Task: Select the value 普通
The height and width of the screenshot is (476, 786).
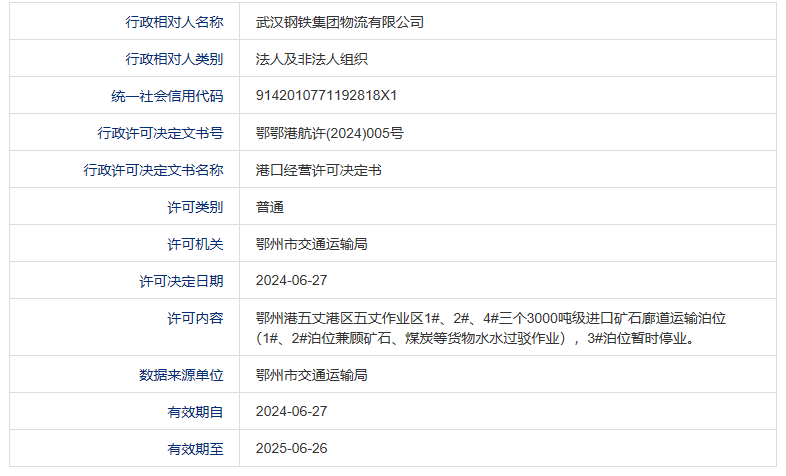Action: coord(270,207)
